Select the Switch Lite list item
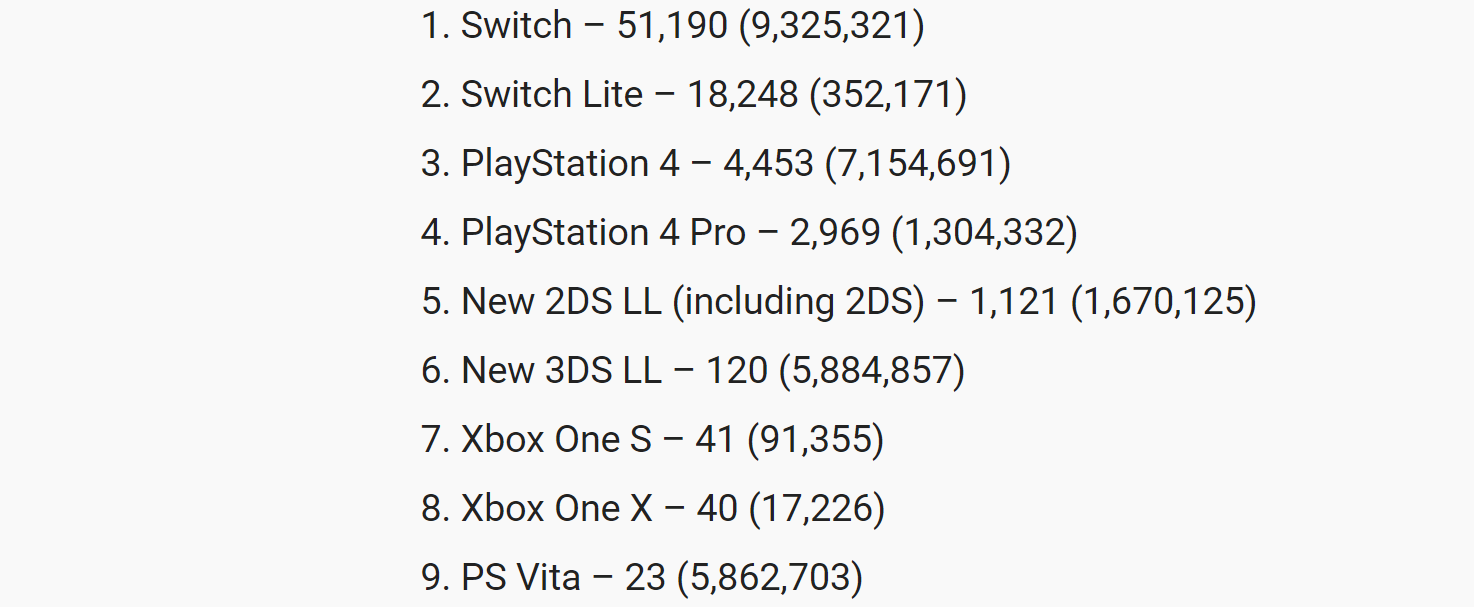 click(x=694, y=95)
